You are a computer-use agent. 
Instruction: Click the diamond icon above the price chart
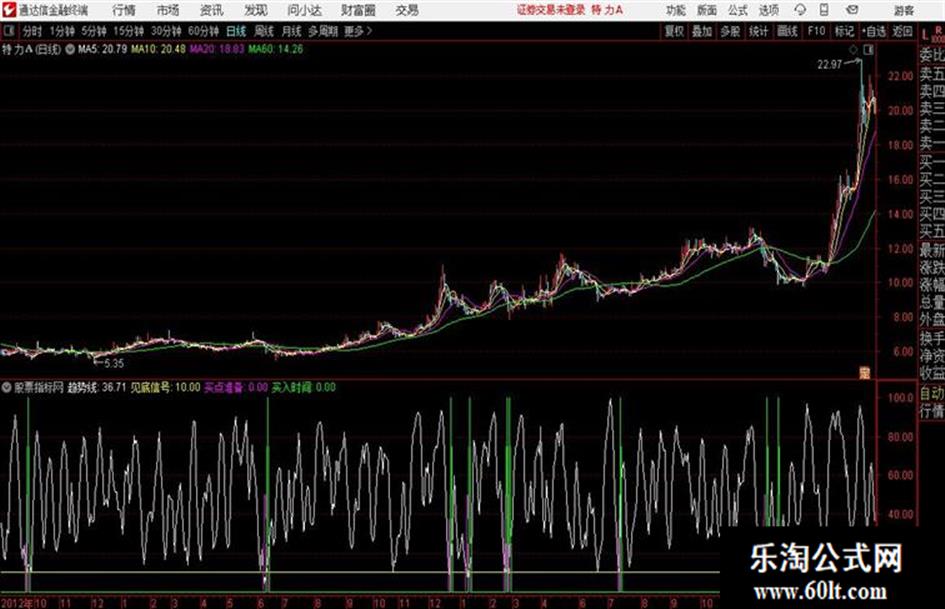[x=853, y=51]
